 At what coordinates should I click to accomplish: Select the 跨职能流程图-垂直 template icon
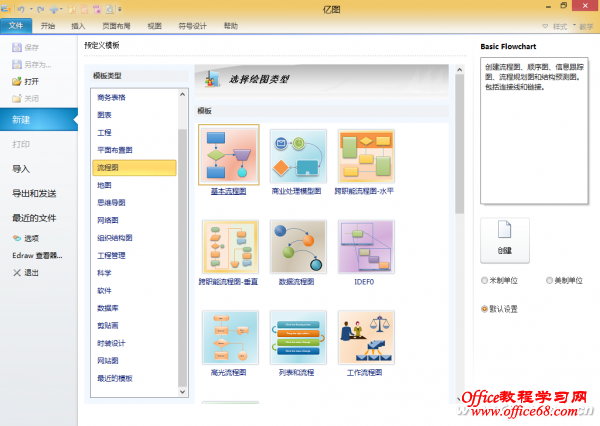(230, 247)
